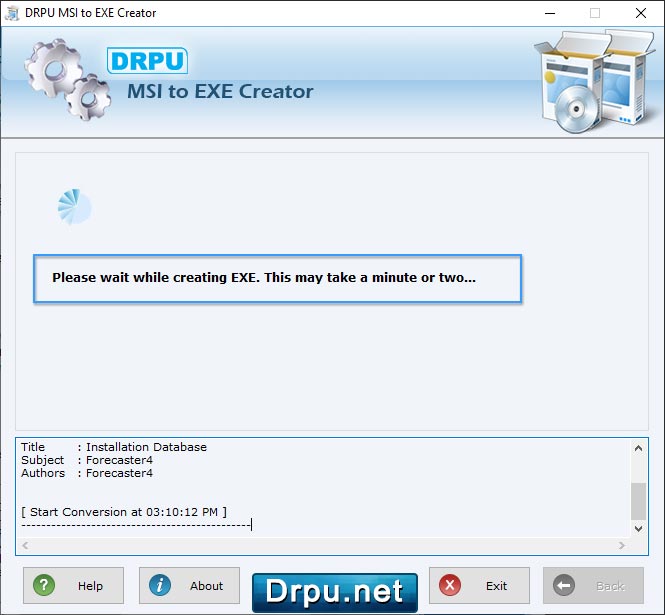665x615 pixels.
Task: Click the Help button label
Action: tap(90, 586)
